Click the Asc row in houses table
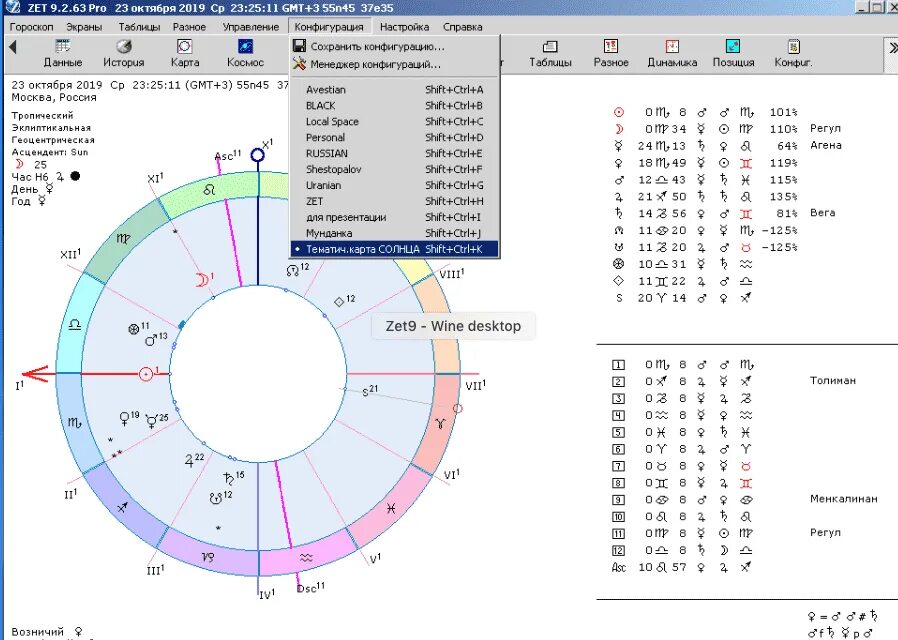 pyautogui.click(x=682, y=567)
